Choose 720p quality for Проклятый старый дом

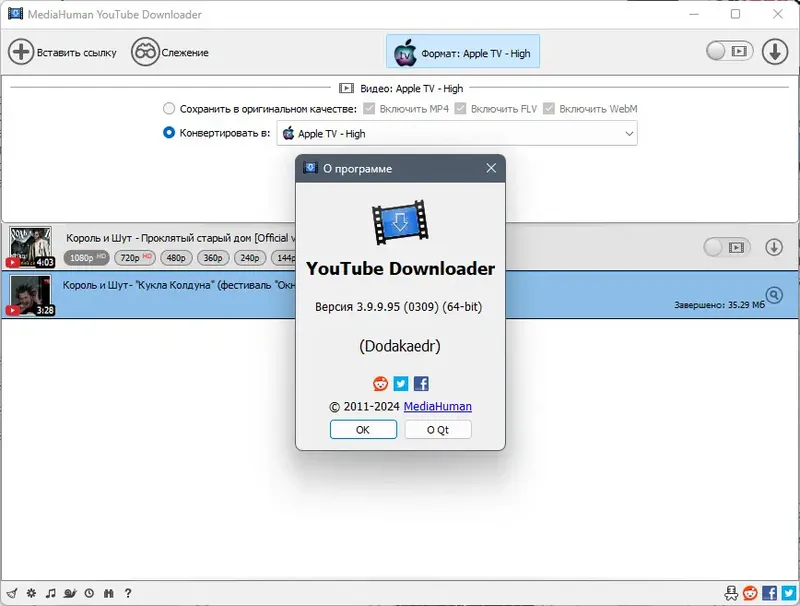pyautogui.click(x=135, y=258)
